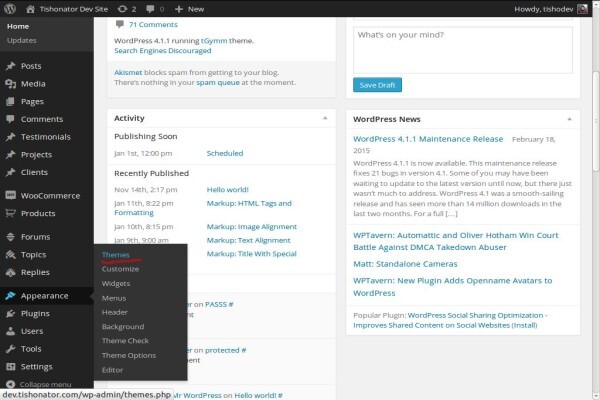Click the Media library icon
Viewport: 600px width, 400px height.
[x=10, y=83]
